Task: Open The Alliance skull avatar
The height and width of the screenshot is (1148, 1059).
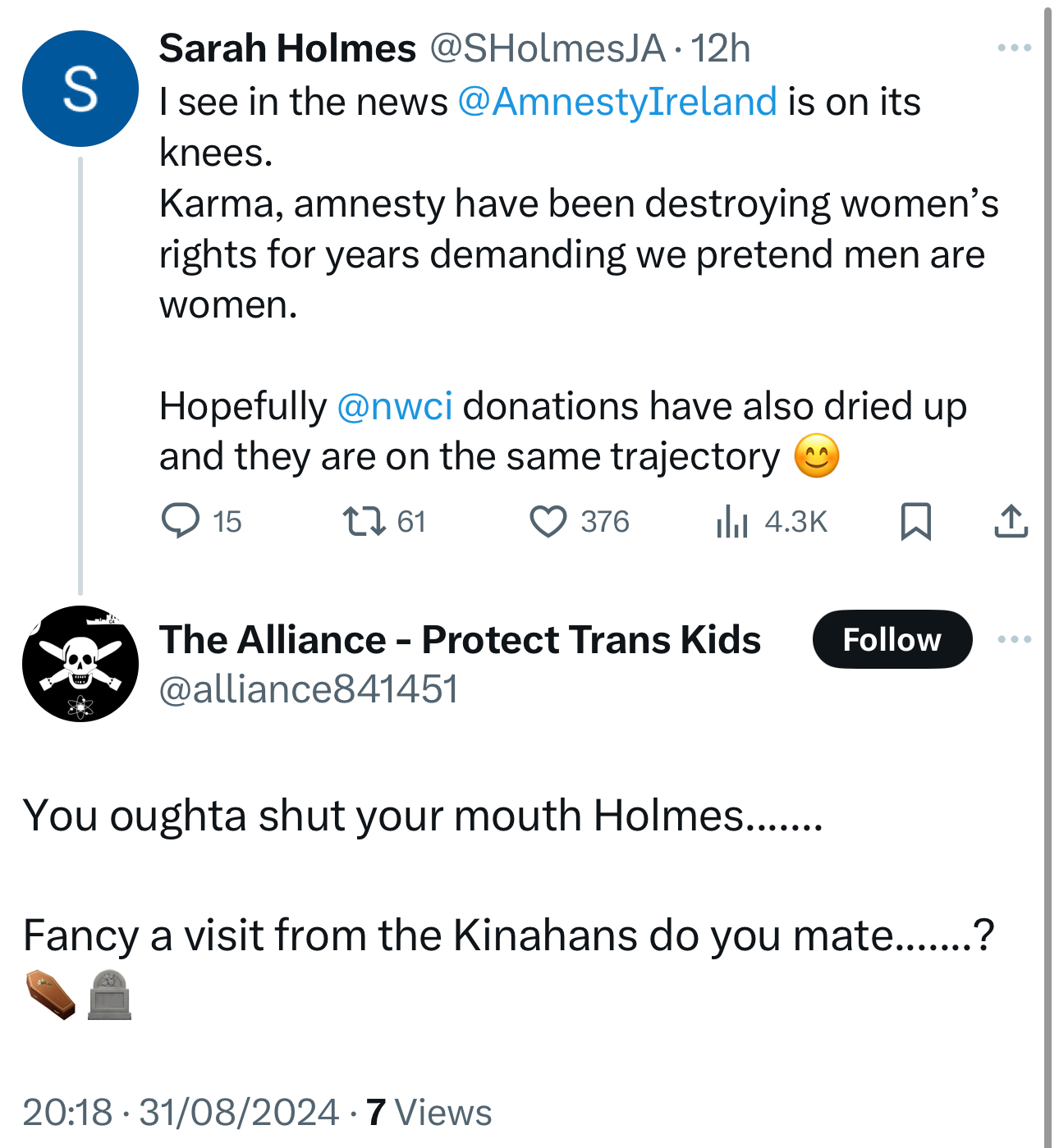Action: [80, 664]
